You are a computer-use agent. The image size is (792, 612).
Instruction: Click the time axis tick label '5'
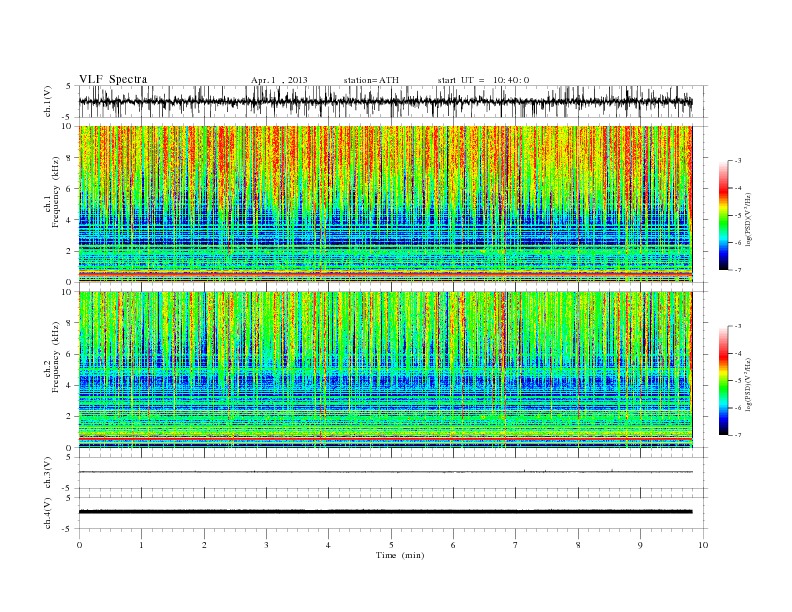391,545
